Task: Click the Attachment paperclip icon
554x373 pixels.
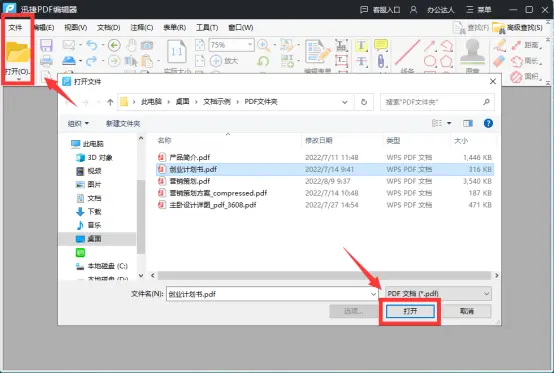Action: 381,61
